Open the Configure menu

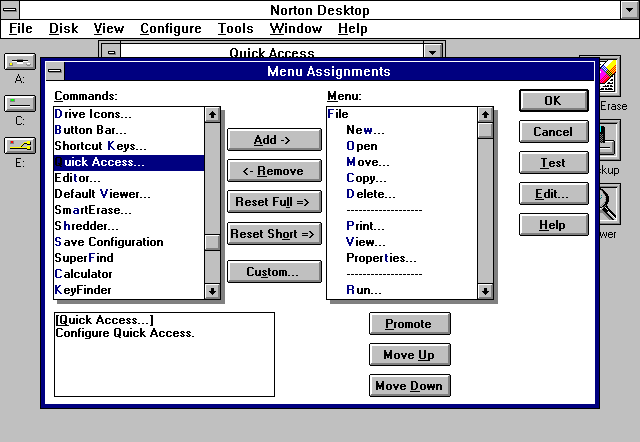(x=171, y=29)
